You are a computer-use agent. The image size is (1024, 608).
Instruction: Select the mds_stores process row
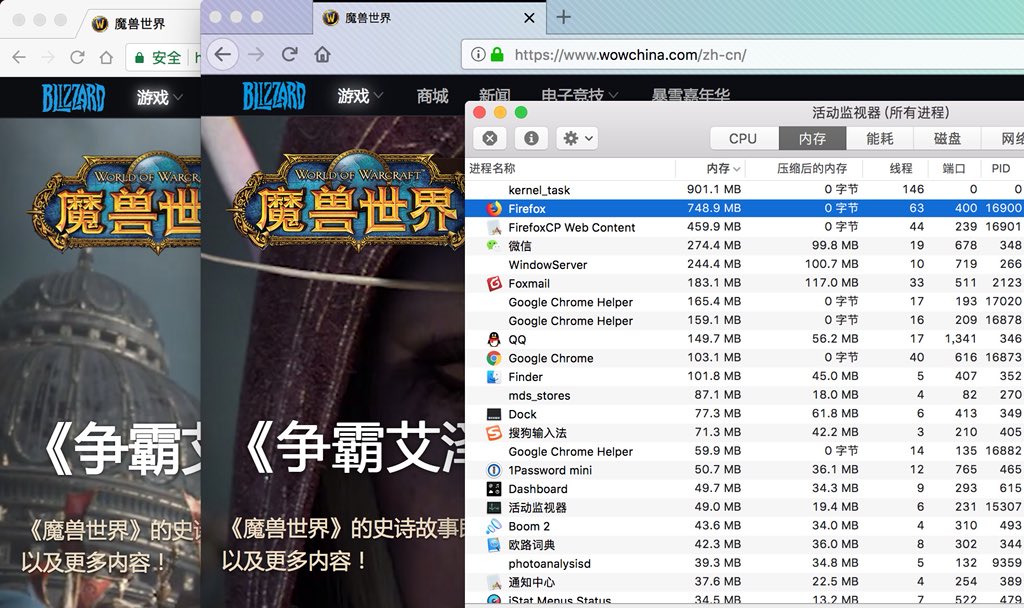(x=744, y=395)
